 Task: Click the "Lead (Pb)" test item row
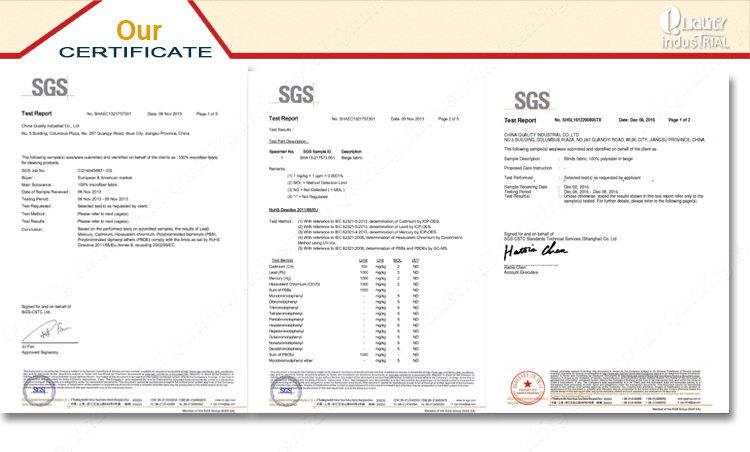coord(344,272)
